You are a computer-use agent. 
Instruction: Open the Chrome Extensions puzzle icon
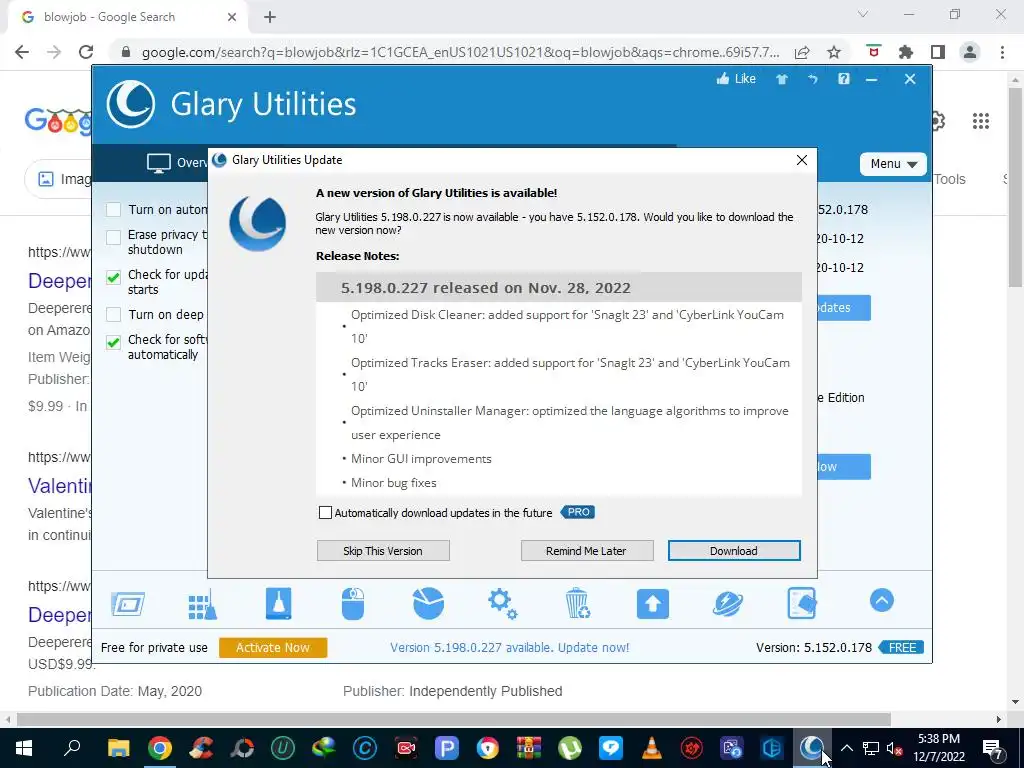pos(905,52)
